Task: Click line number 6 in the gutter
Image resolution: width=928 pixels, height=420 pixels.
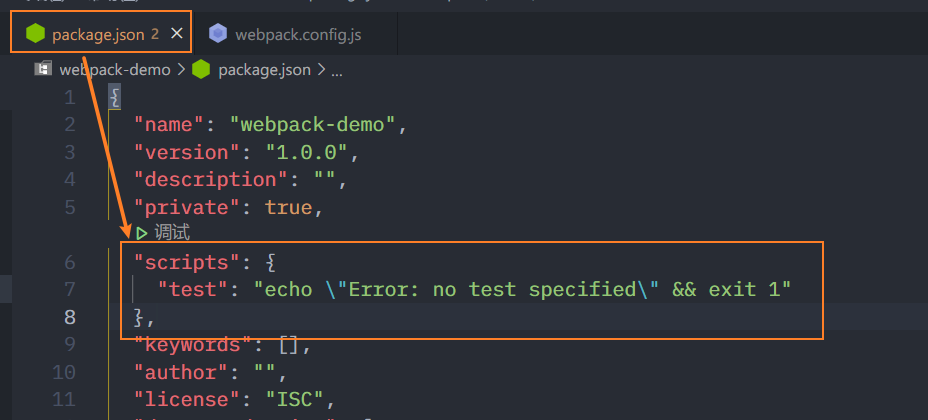Action: (70, 262)
